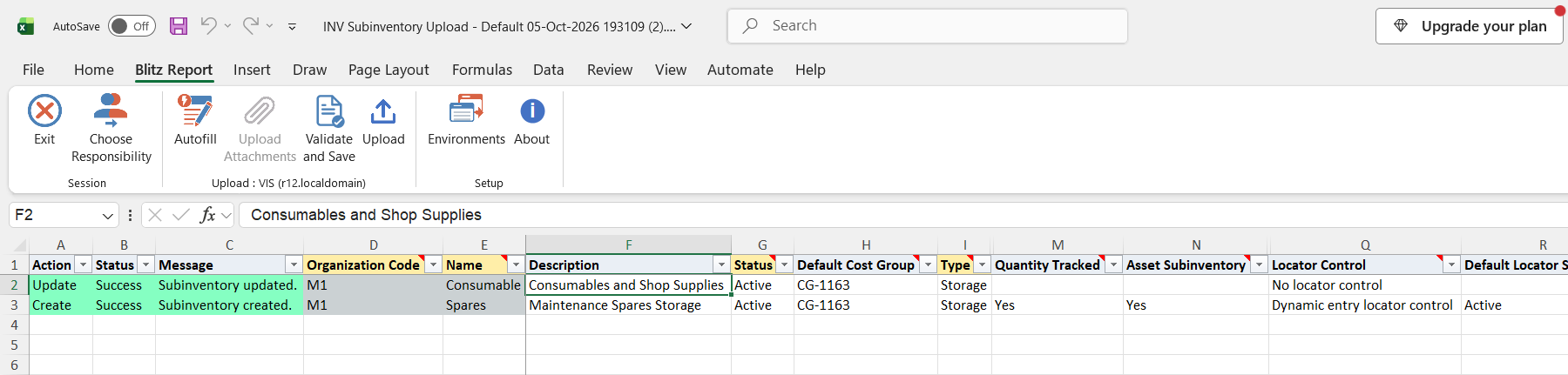Click cell 'Subinventory updated.'
The width and height of the screenshot is (1568, 375).
pyautogui.click(x=229, y=285)
